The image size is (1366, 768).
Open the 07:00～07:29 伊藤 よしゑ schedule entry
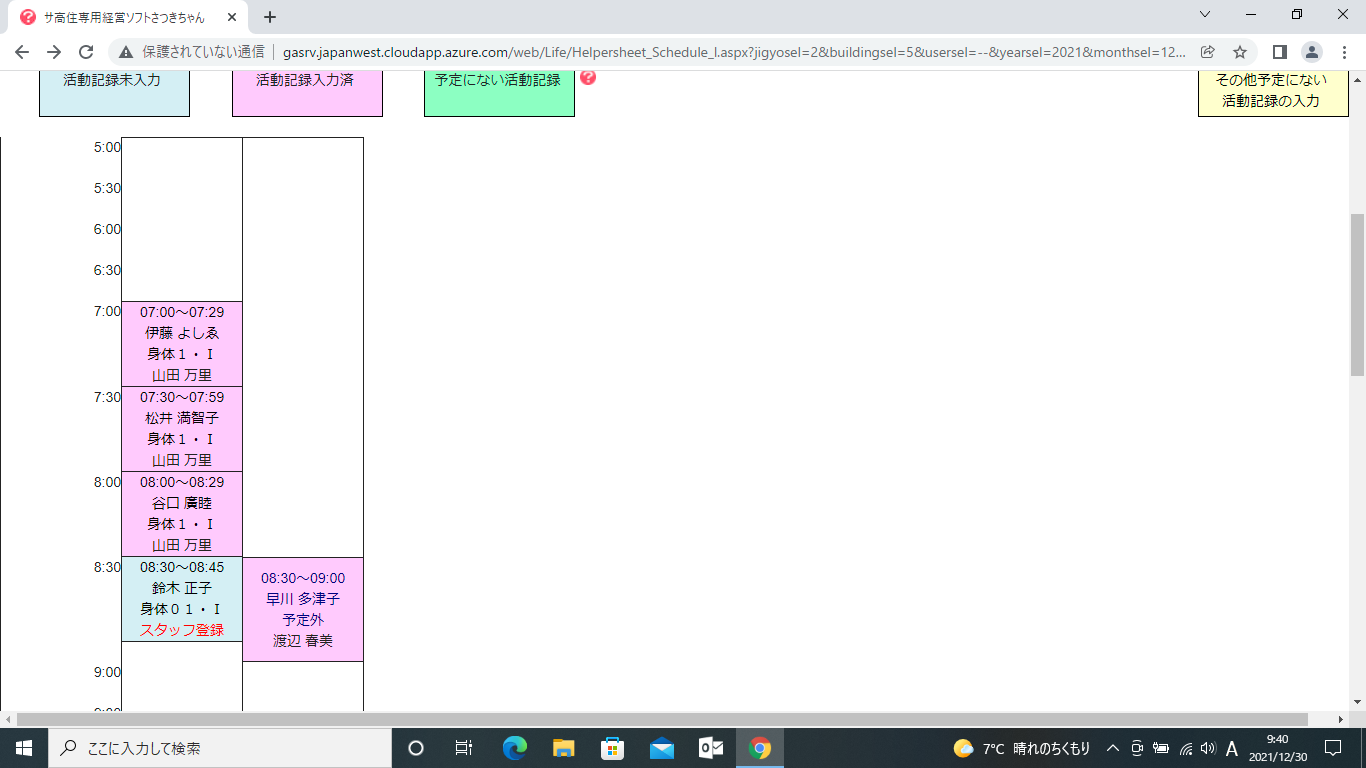coord(182,343)
